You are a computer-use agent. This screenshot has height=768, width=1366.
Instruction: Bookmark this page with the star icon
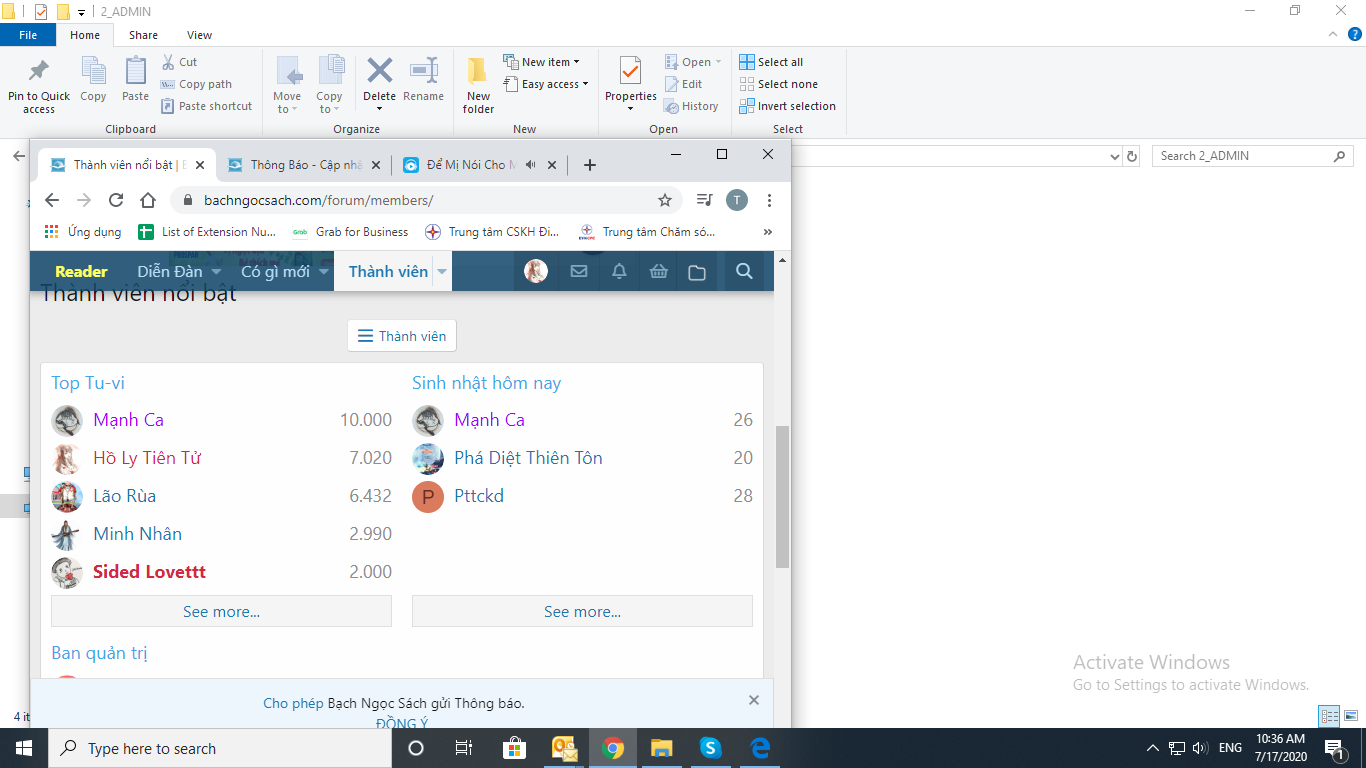coord(665,200)
